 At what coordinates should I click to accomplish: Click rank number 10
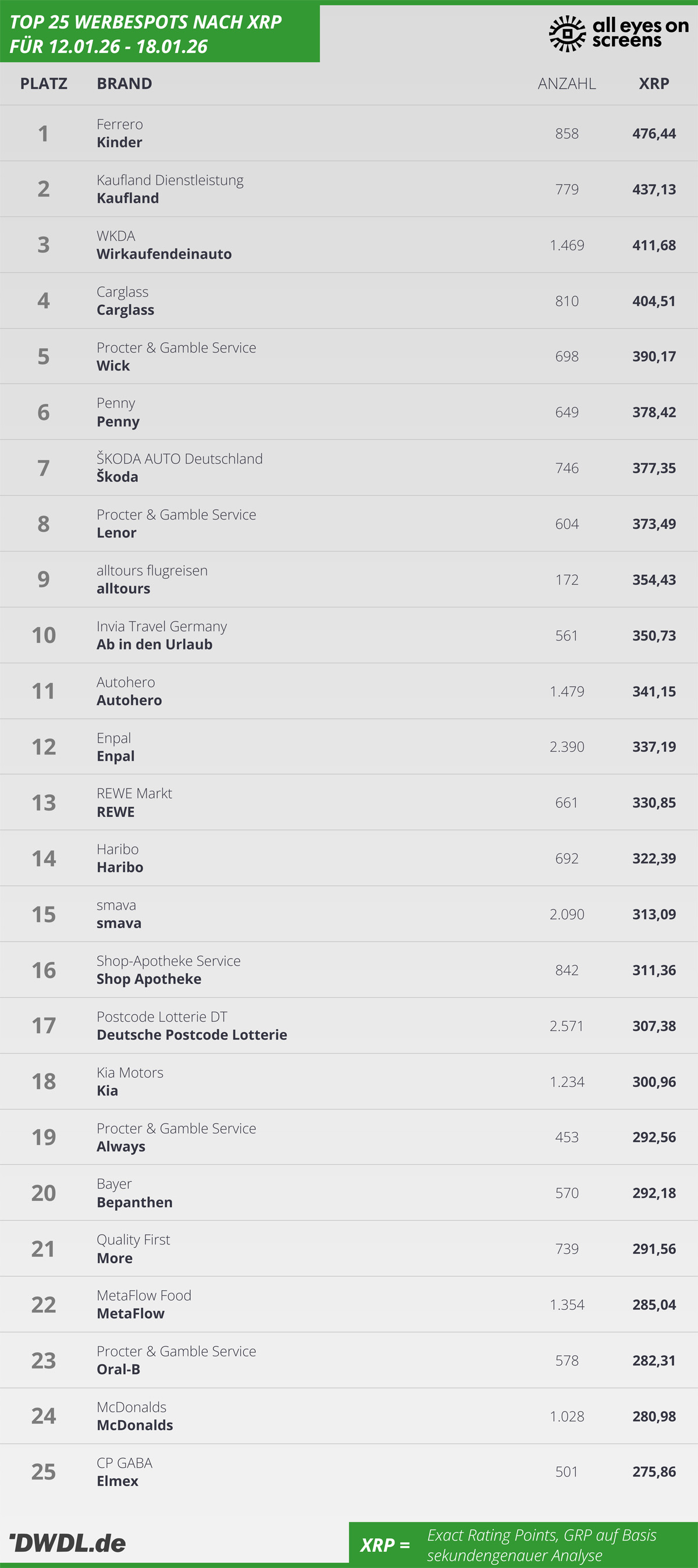44,635
